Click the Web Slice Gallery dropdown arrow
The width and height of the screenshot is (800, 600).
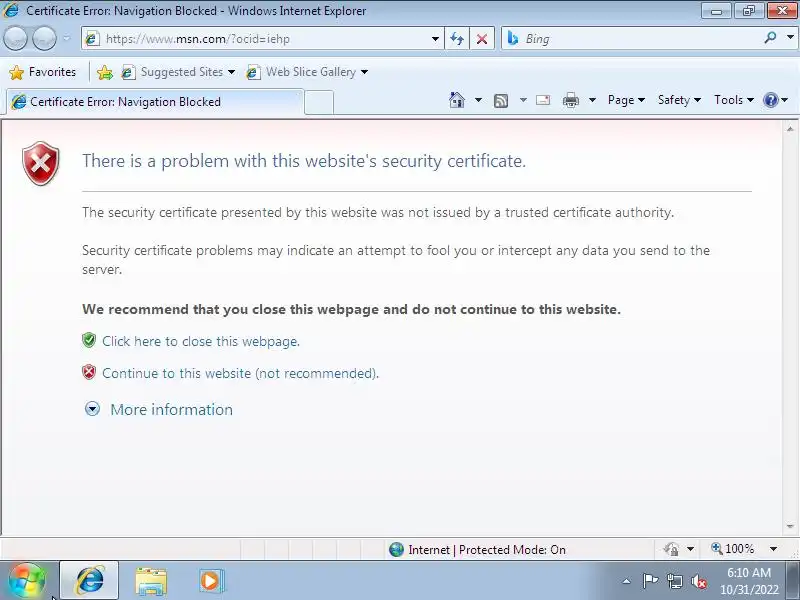pos(364,72)
